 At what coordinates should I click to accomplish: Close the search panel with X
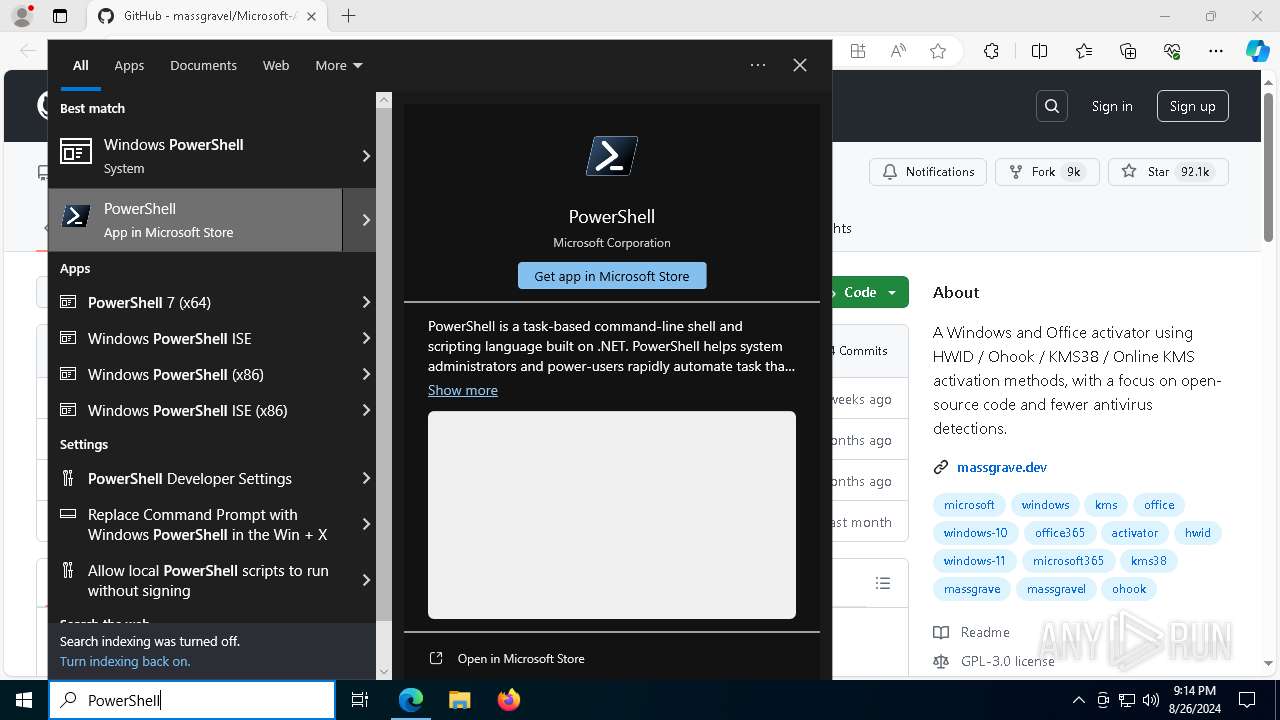click(x=800, y=65)
